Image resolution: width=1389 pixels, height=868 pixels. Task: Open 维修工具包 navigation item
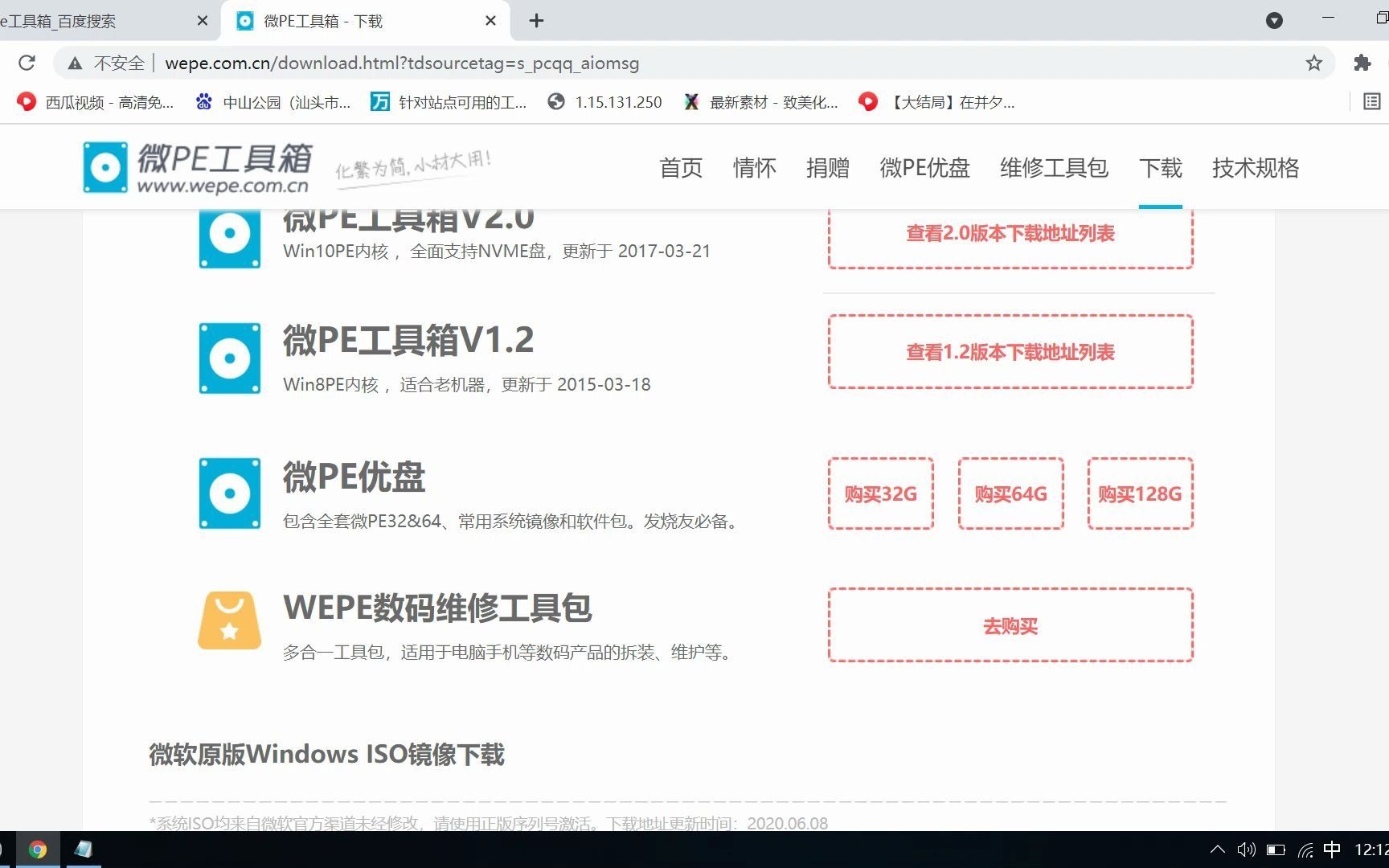point(1055,167)
